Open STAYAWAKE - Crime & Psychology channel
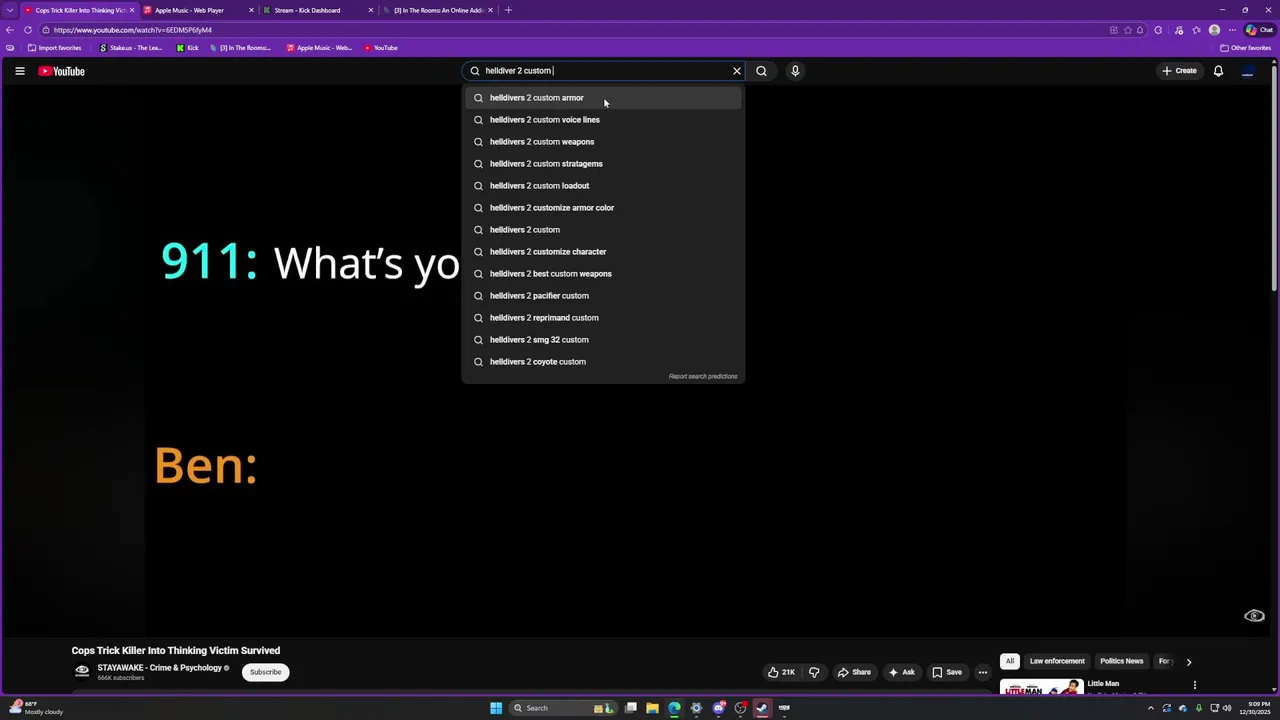This screenshot has width=1280, height=720. pos(159,668)
